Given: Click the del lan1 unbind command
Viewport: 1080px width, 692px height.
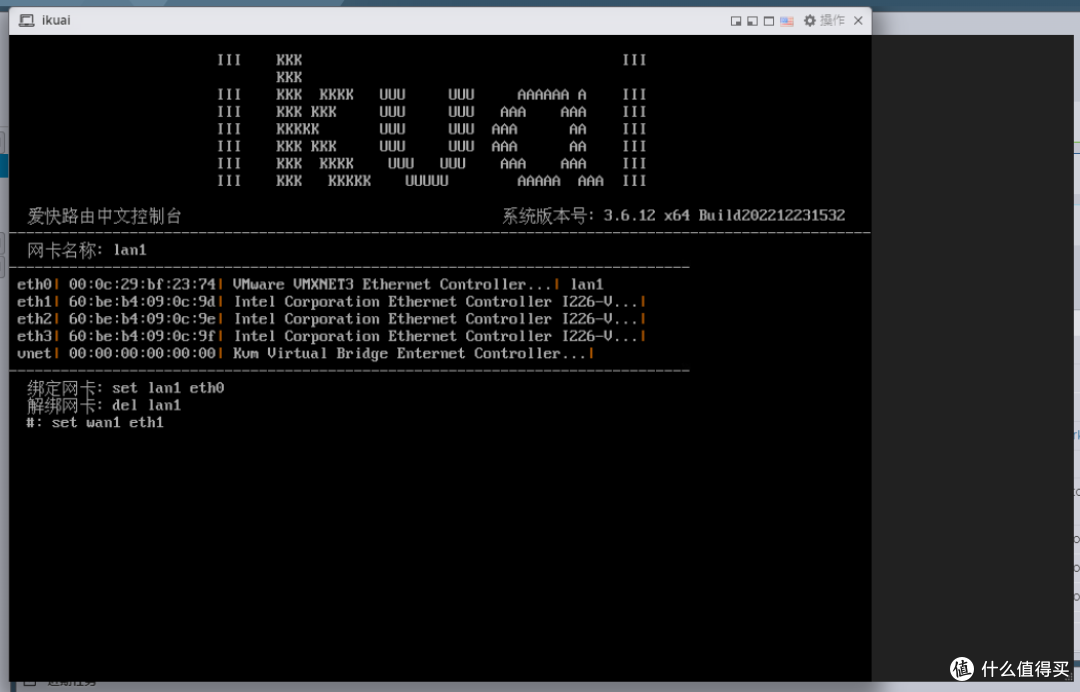Looking at the screenshot, I should pyautogui.click(x=102, y=405).
